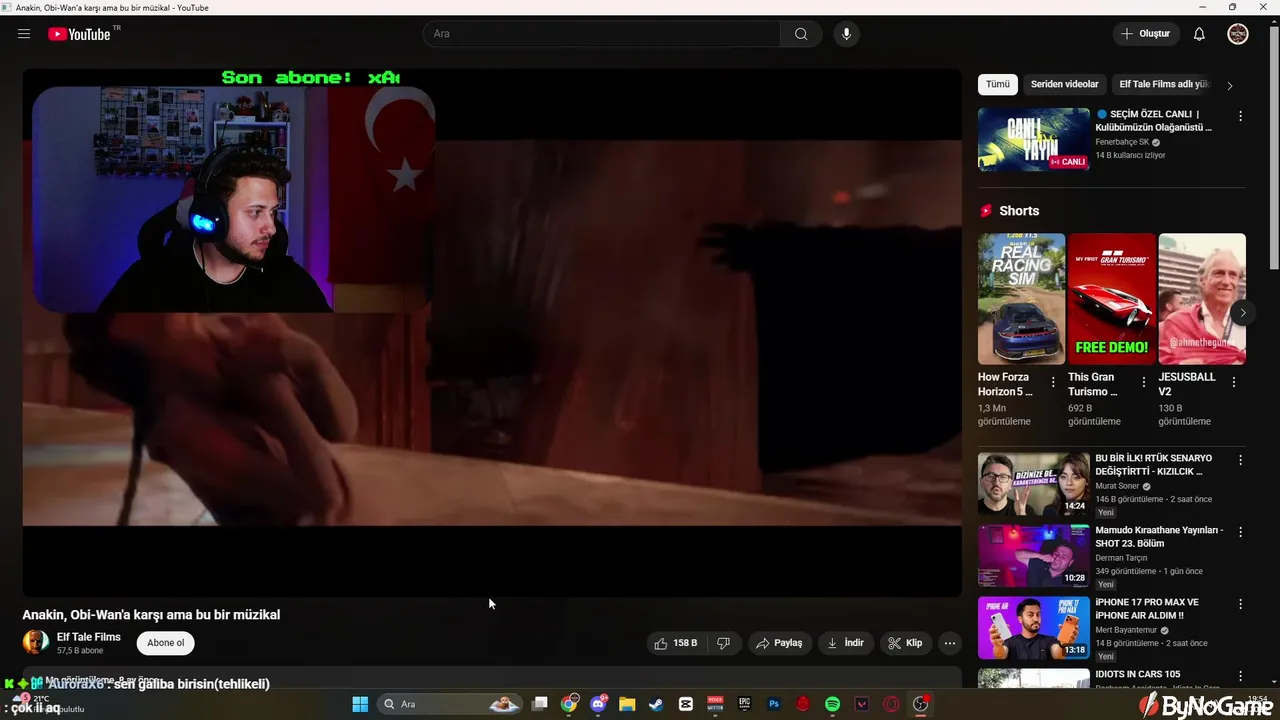Open the BU BİR İLK RTÜK thumbnail

pos(1033,484)
